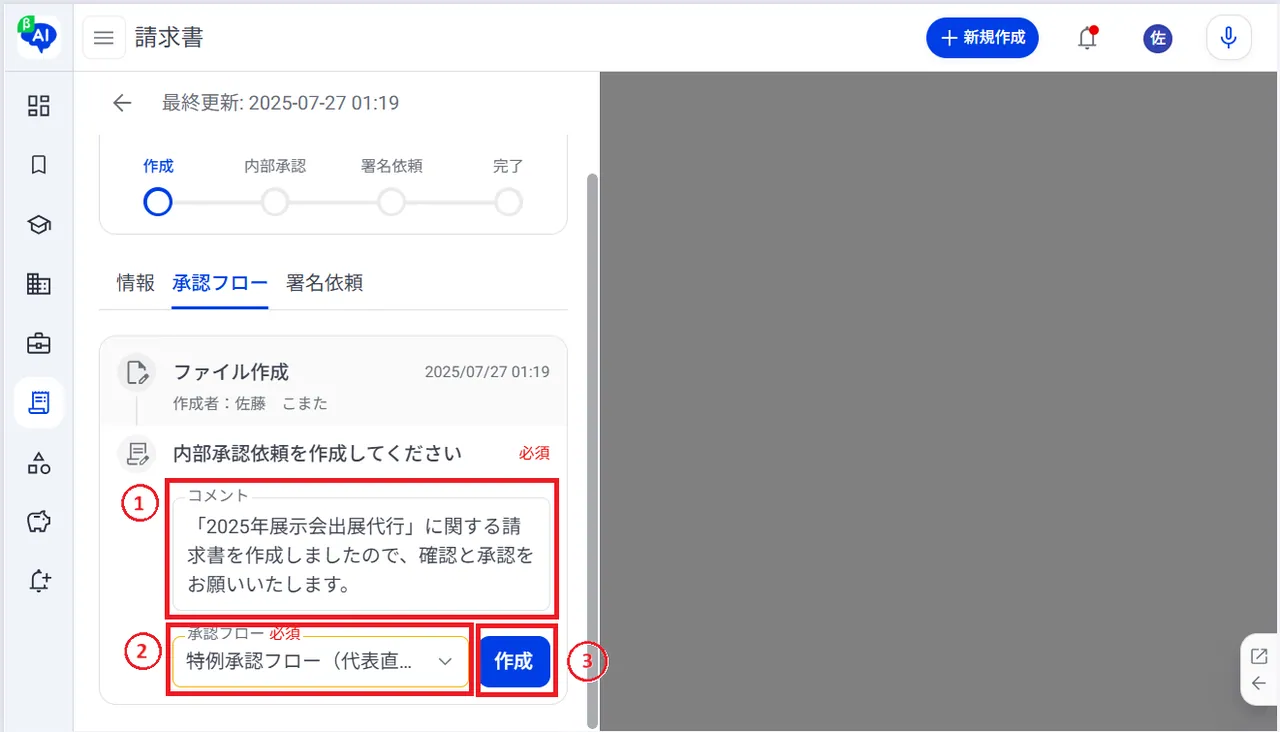1280x732 pixels.
Task: Click the collapse arrow at right edge
Action: (1259, 684)
